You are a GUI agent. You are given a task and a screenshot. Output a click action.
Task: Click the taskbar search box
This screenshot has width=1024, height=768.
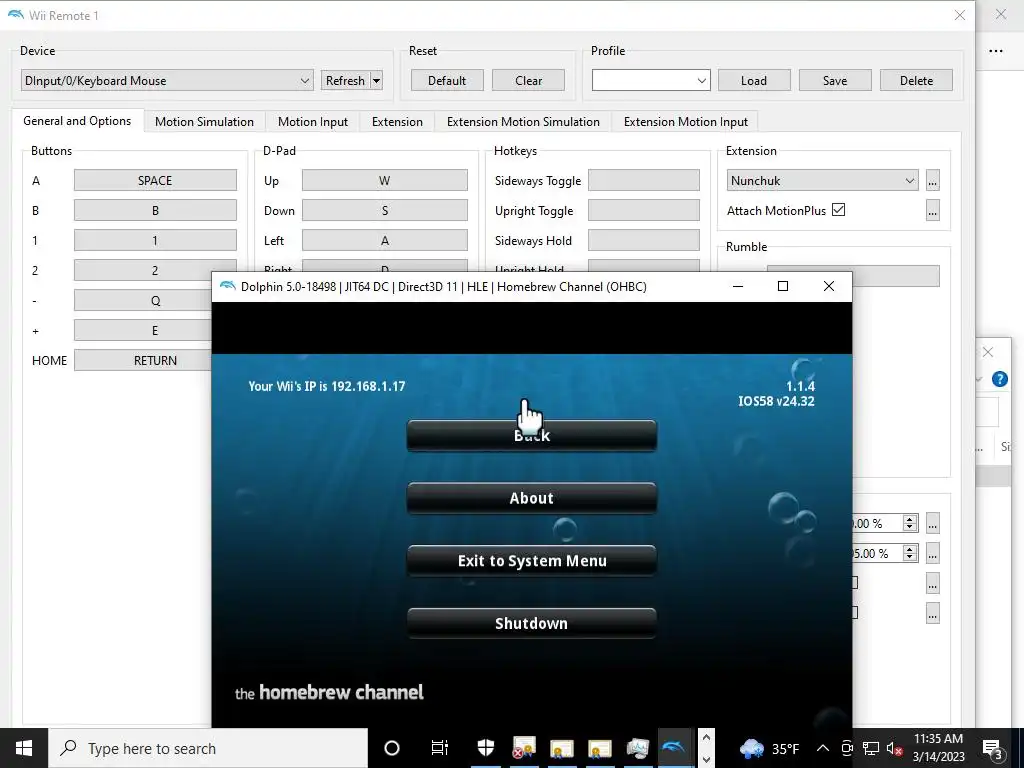tap(208, 748)
